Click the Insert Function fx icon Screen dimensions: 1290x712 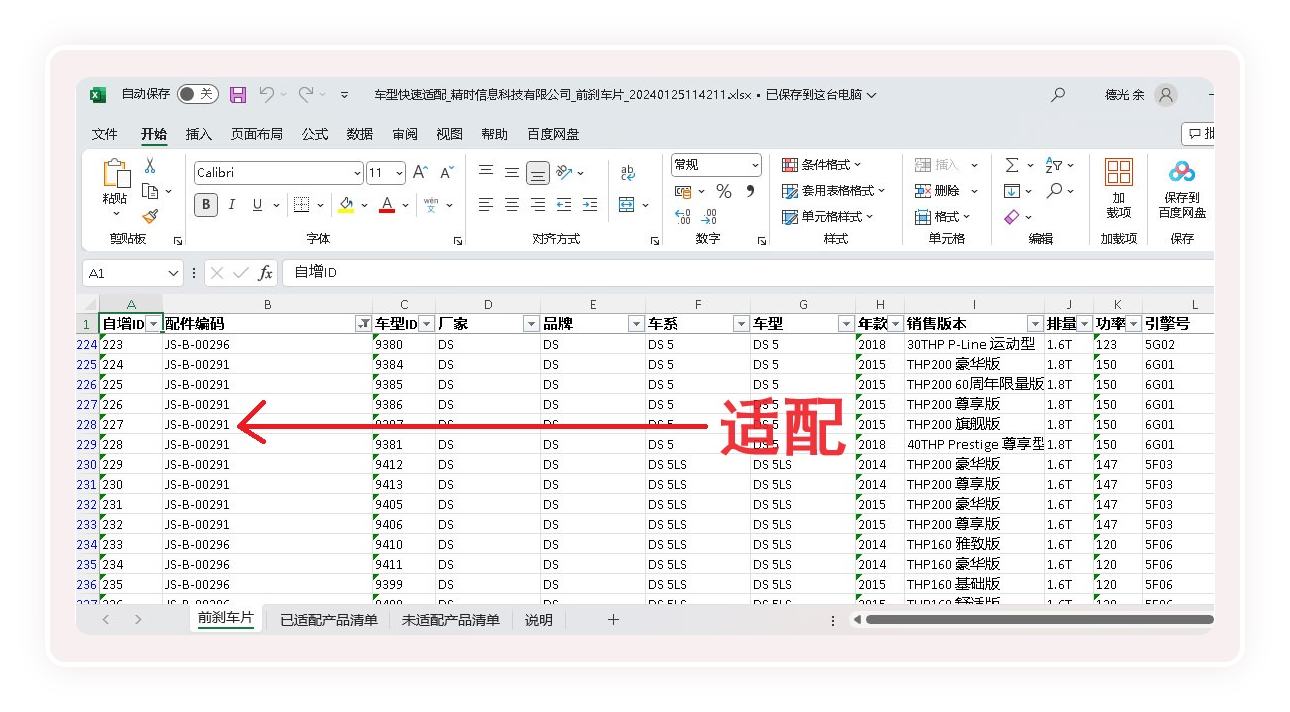click(x=265, y=273)
